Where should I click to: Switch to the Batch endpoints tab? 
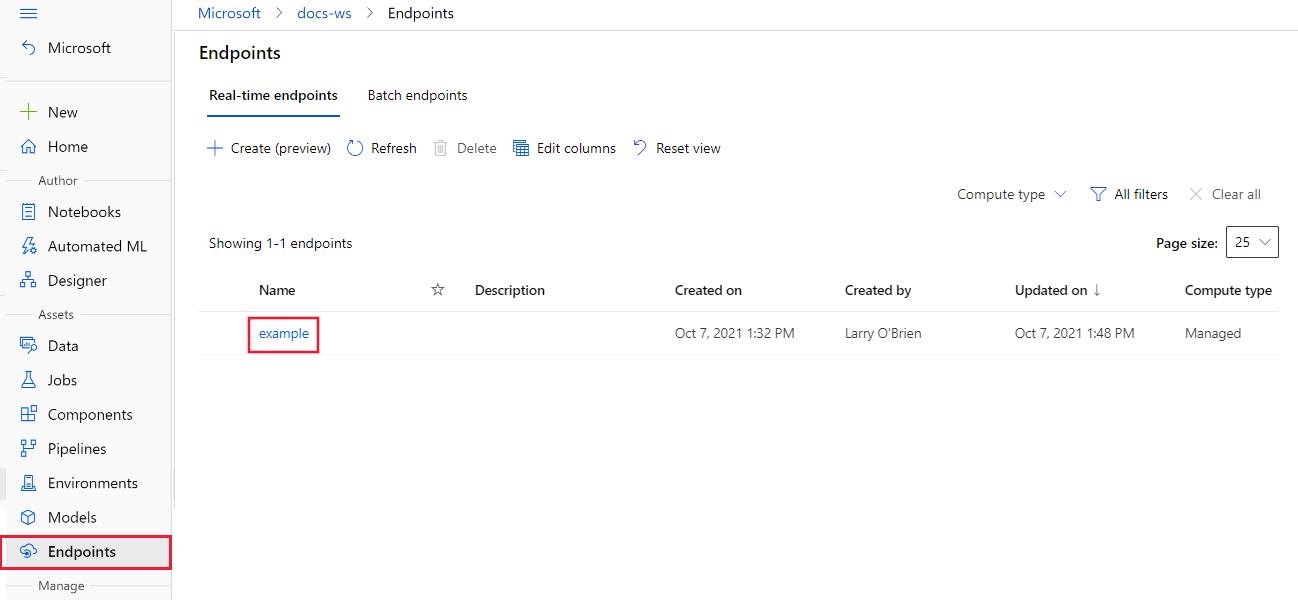tap(417, 96)
